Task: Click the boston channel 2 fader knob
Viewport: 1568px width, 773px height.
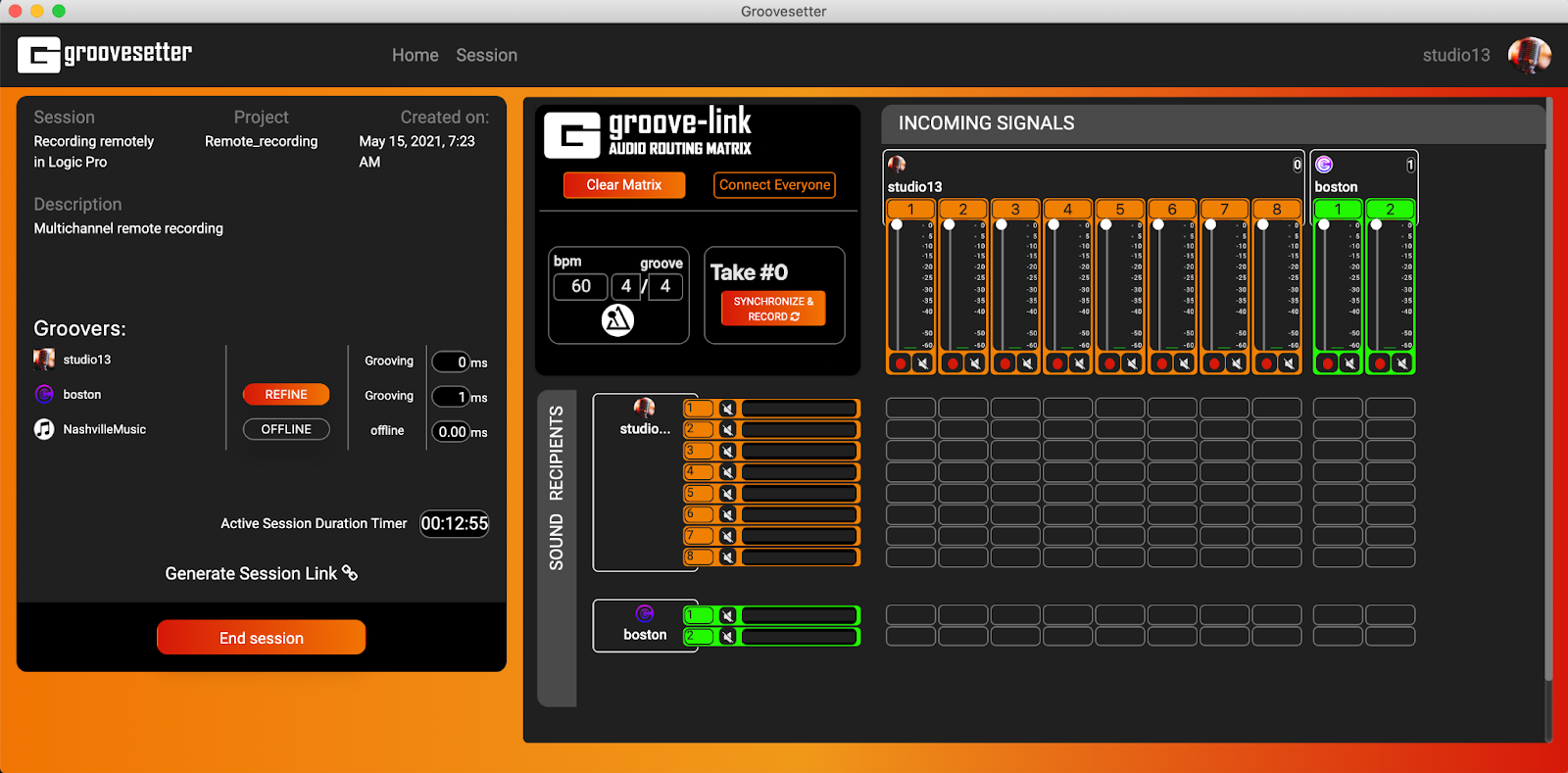Action: click(1376, 224)
